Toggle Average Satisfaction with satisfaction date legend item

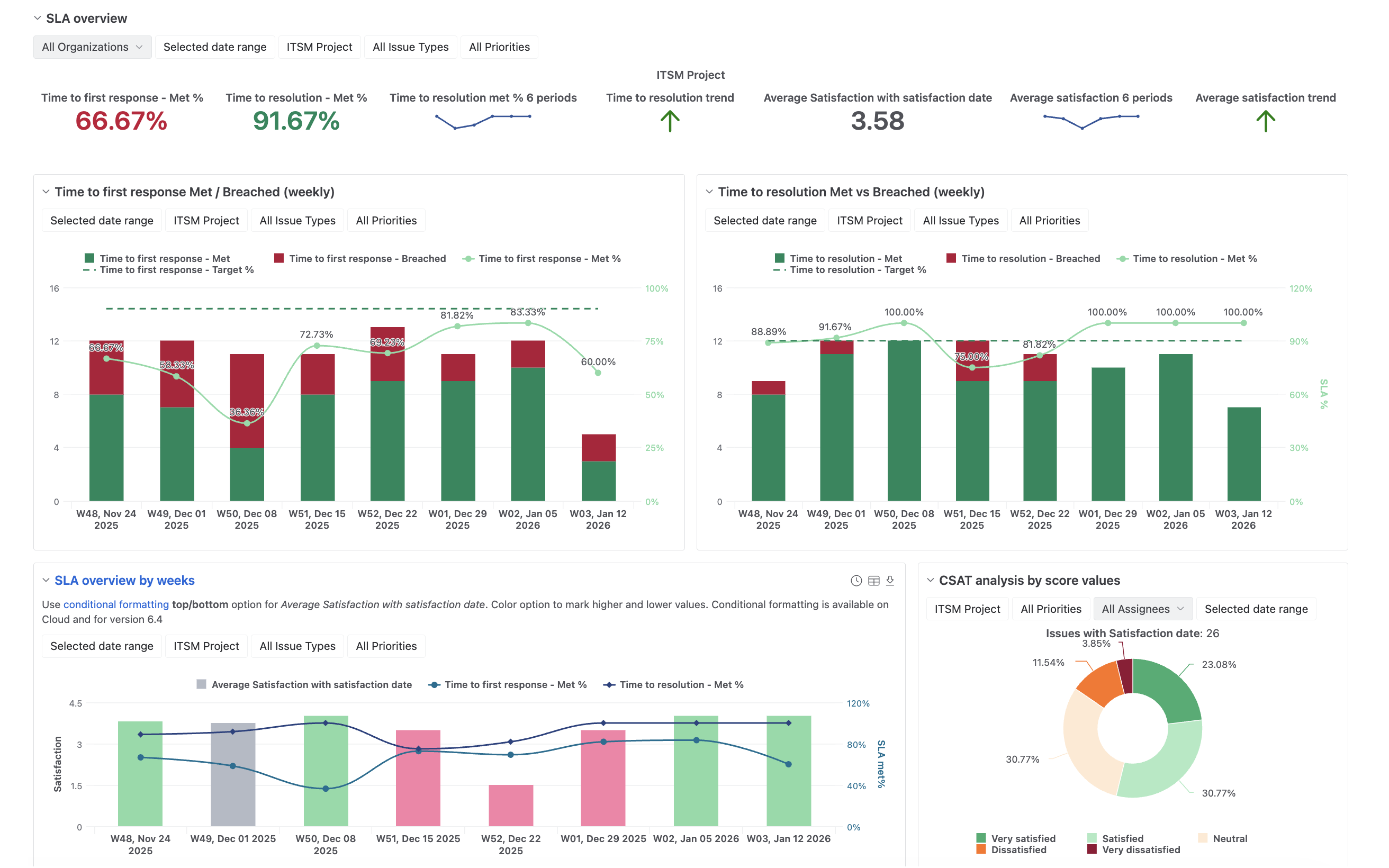click(x=304, y=685)
